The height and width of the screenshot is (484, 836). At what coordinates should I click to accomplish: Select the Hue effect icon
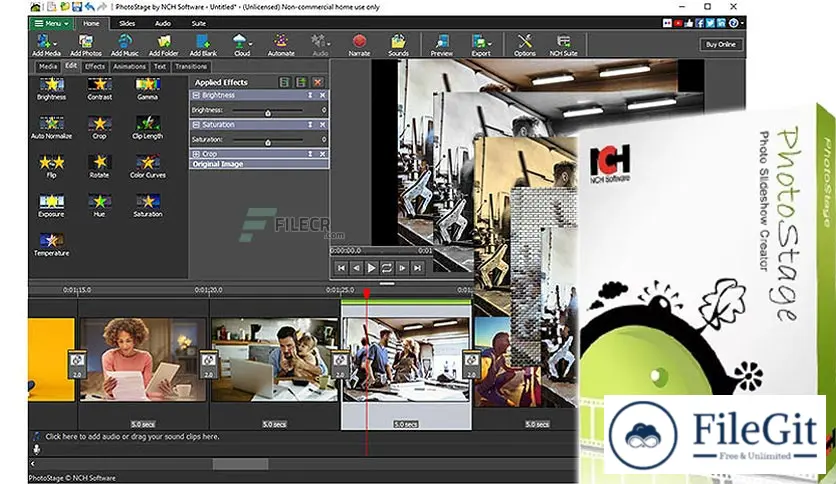100,201
